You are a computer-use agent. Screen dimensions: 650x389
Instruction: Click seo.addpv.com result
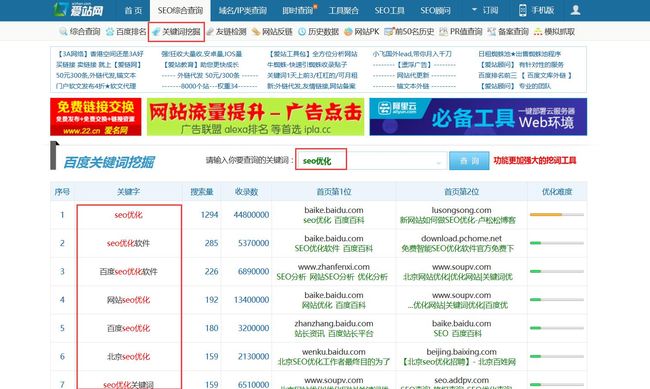coord(461,380)
